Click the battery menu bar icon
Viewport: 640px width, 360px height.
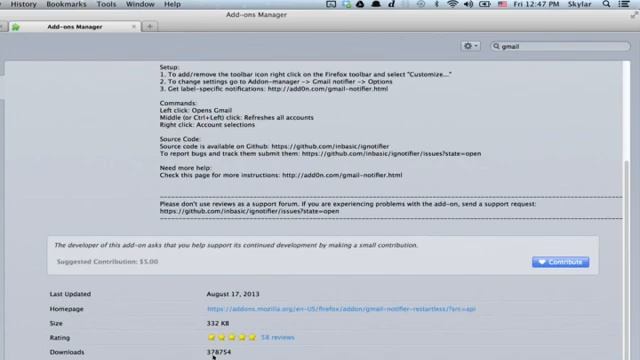coord(484,4)
